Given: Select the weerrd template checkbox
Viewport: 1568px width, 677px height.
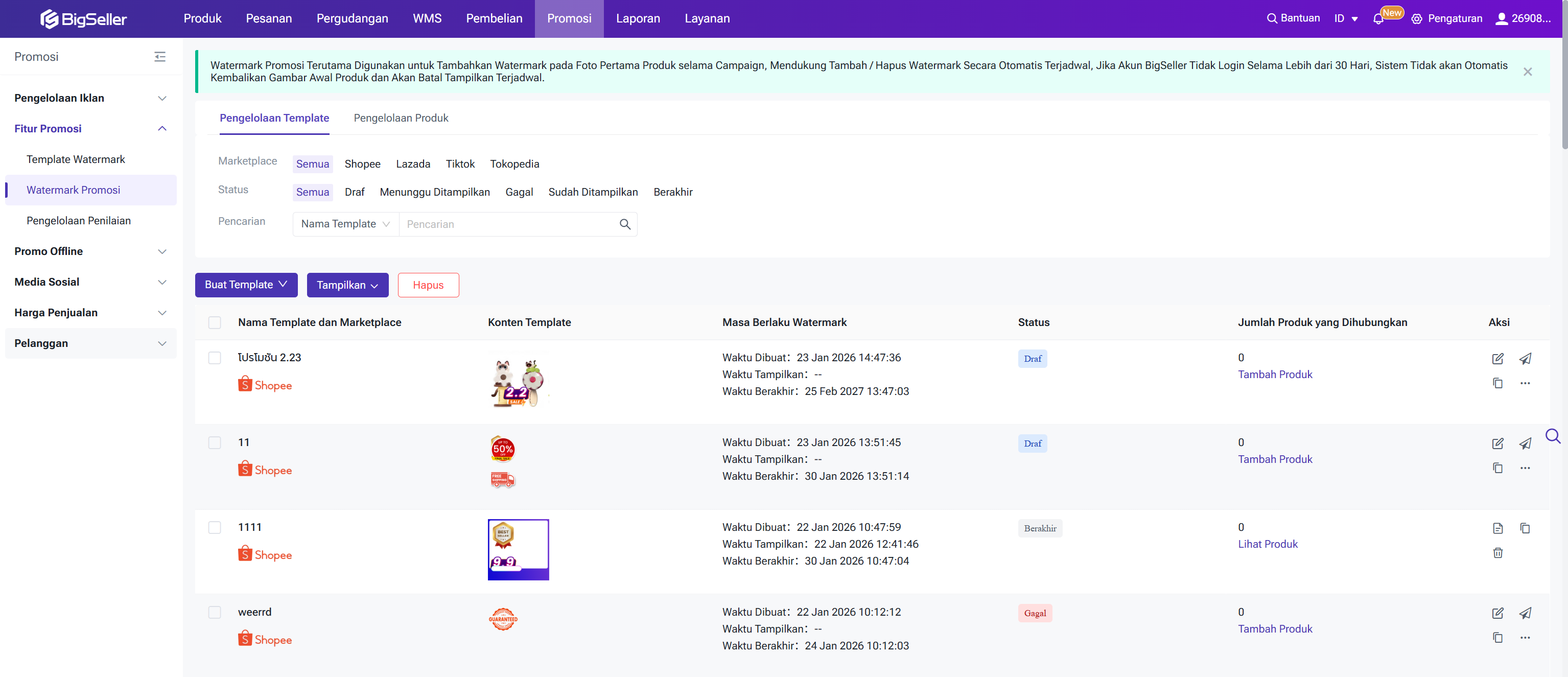Looking at the screenshot, I should click(215, 613).
